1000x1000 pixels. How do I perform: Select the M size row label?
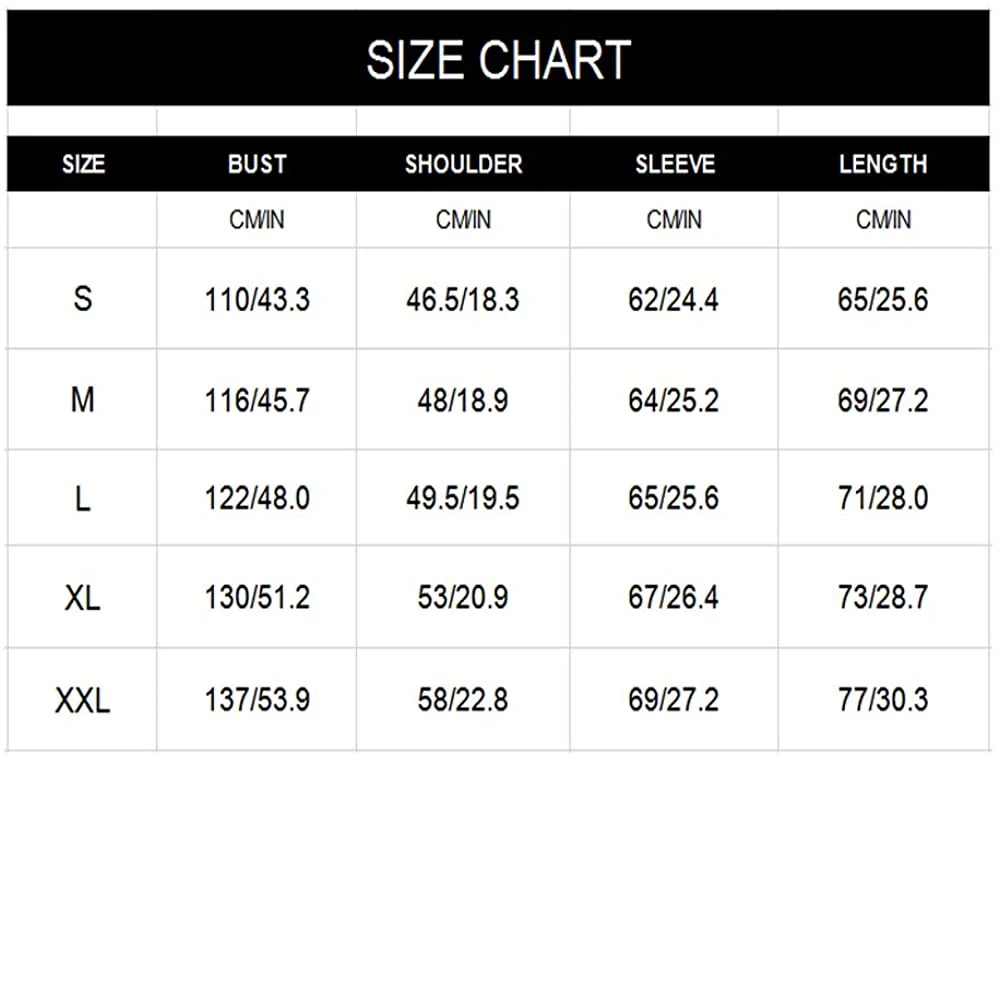[83, 400]
